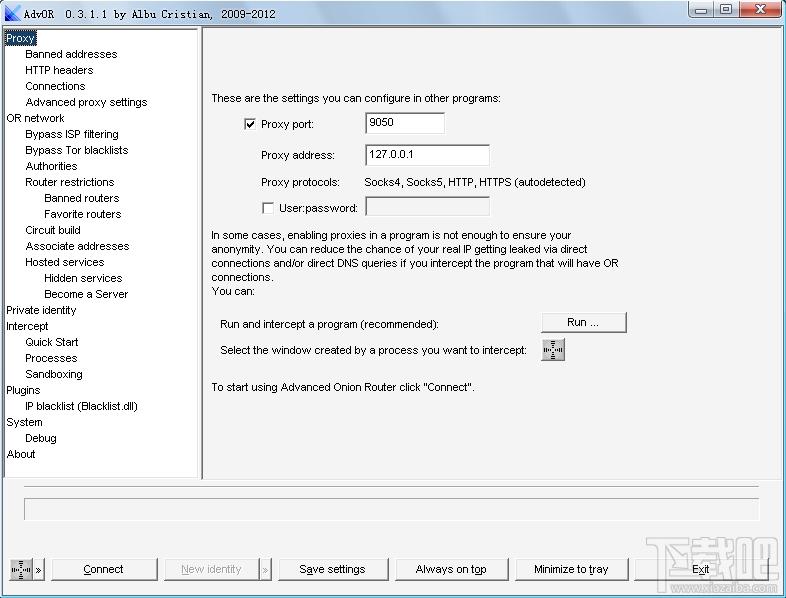Click the AdvOR title bar icon

(12, 13)
